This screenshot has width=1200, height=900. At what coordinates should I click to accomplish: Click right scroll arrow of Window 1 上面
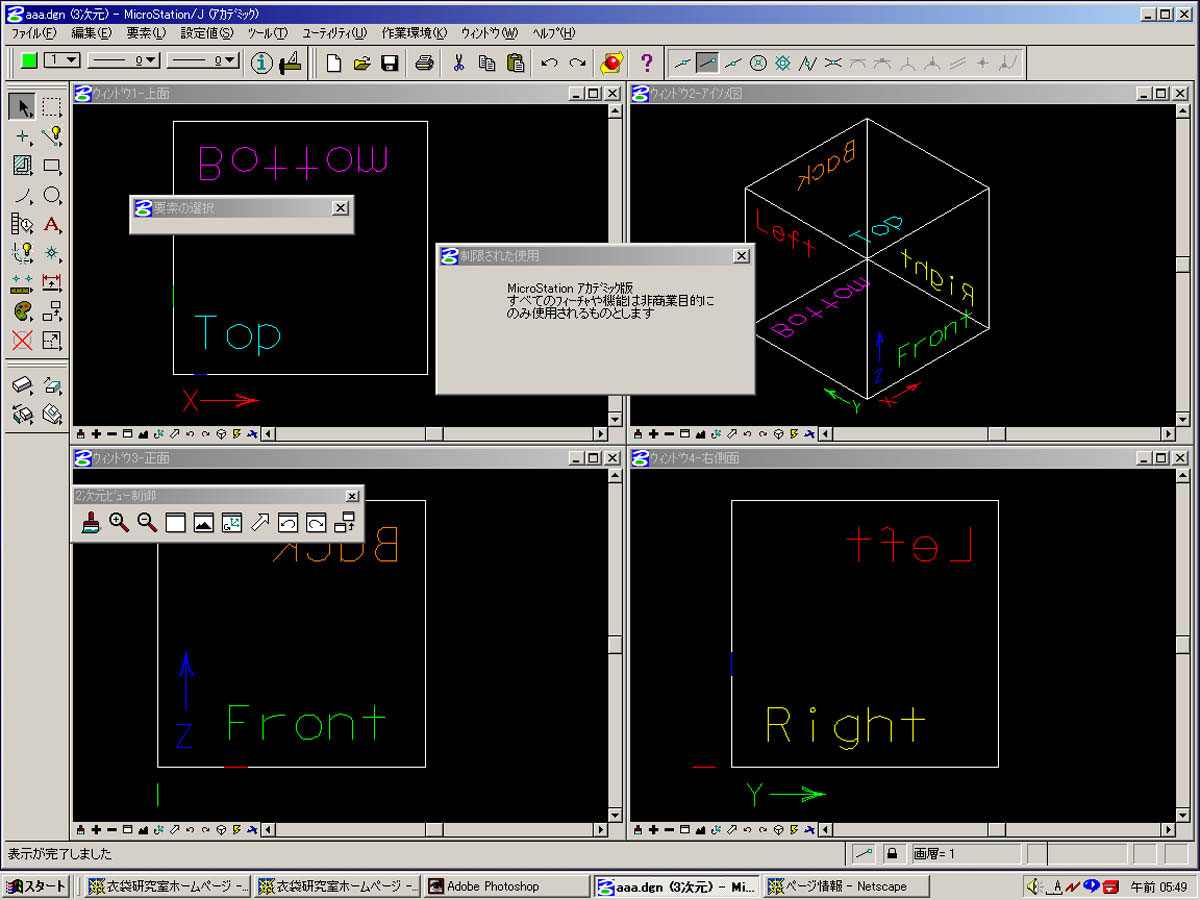pos(600,434)
